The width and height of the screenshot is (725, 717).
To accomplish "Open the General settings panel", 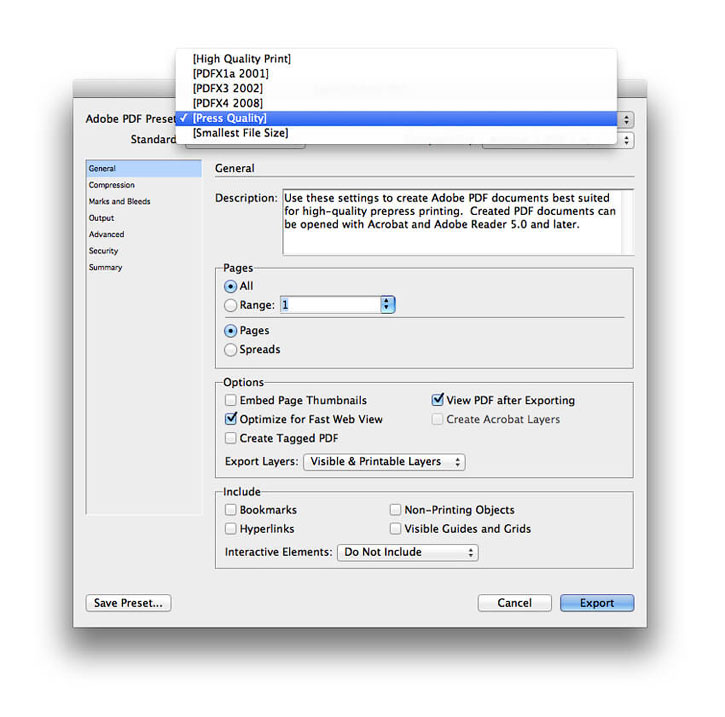I will pos(144,168).
